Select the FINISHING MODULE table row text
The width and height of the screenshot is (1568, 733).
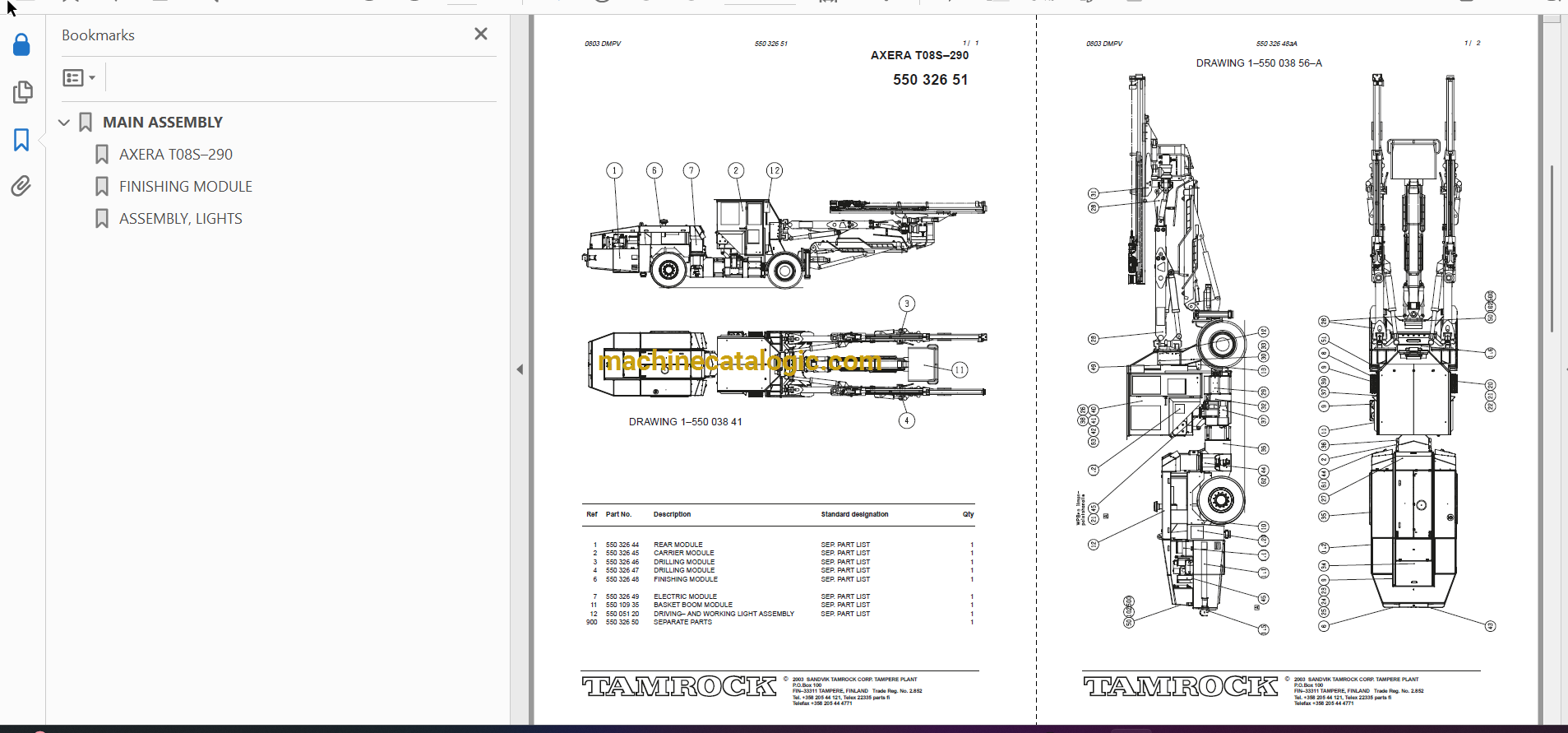click(x=686, y=579)
